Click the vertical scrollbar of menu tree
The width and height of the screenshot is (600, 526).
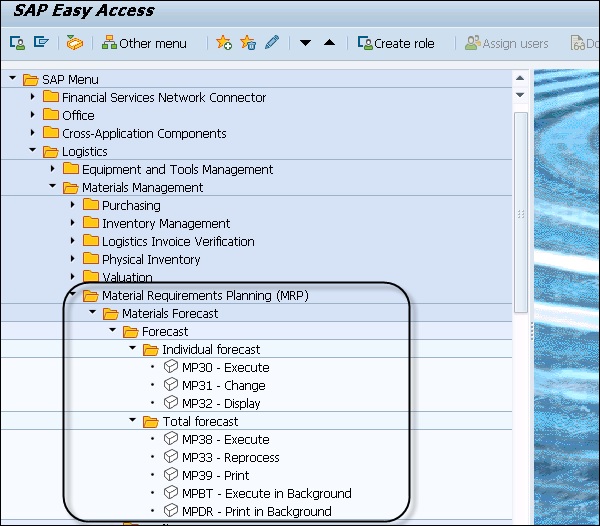[x=520, y=210]
